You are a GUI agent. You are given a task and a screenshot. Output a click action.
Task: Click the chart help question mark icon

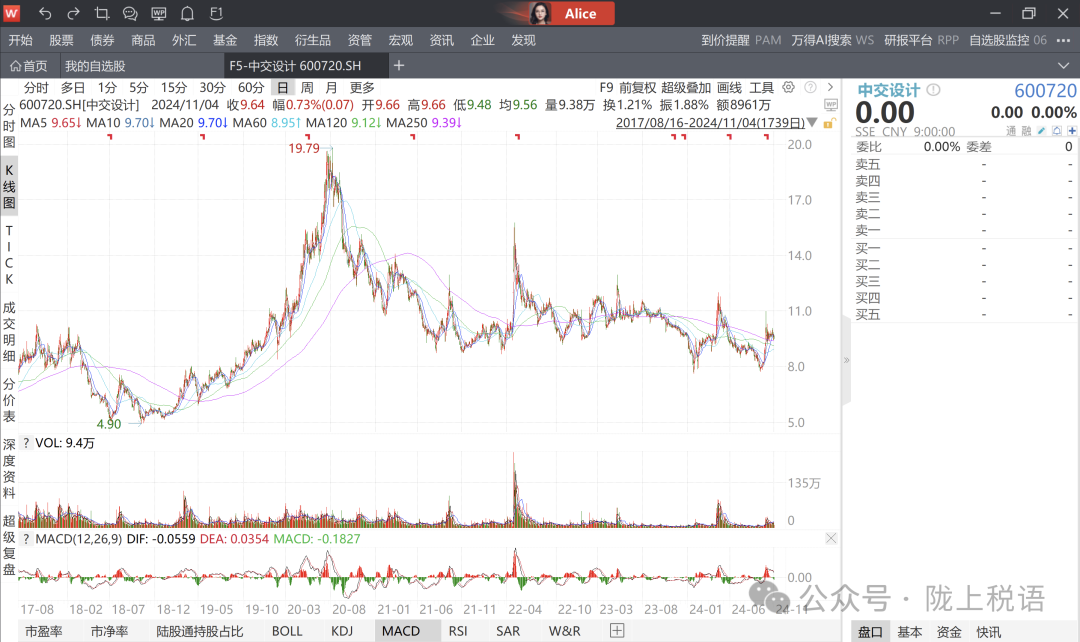[811, 87]
